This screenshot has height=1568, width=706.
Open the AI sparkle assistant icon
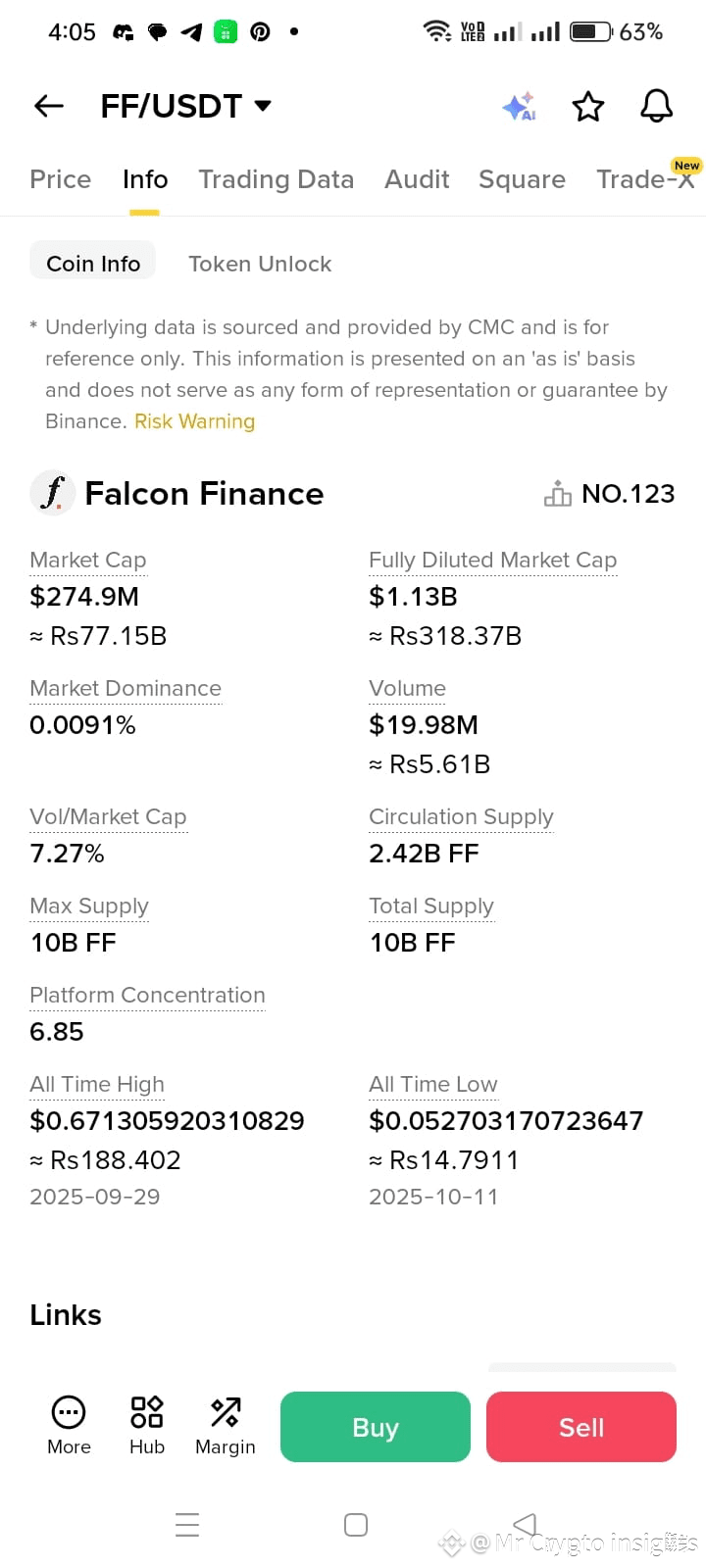519,106
